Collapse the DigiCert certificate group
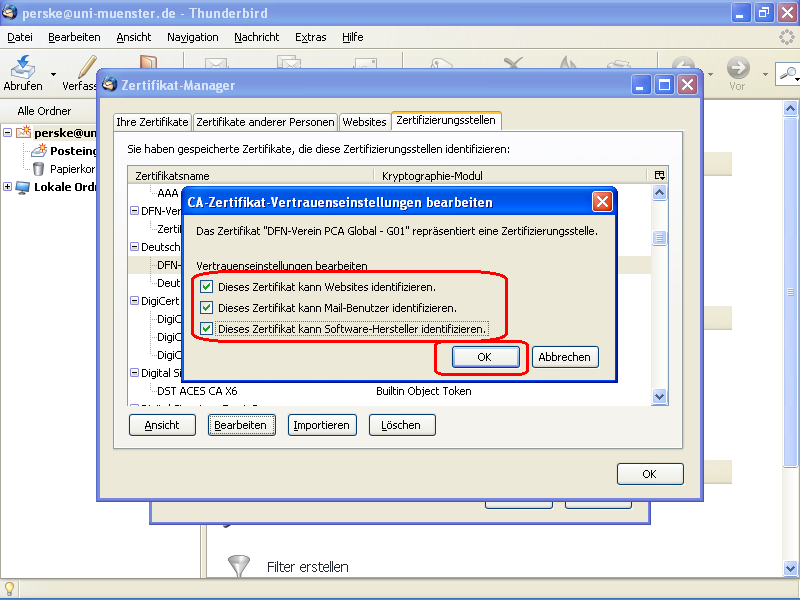This screenshot has width=800, height=600. tap(133, 300)
